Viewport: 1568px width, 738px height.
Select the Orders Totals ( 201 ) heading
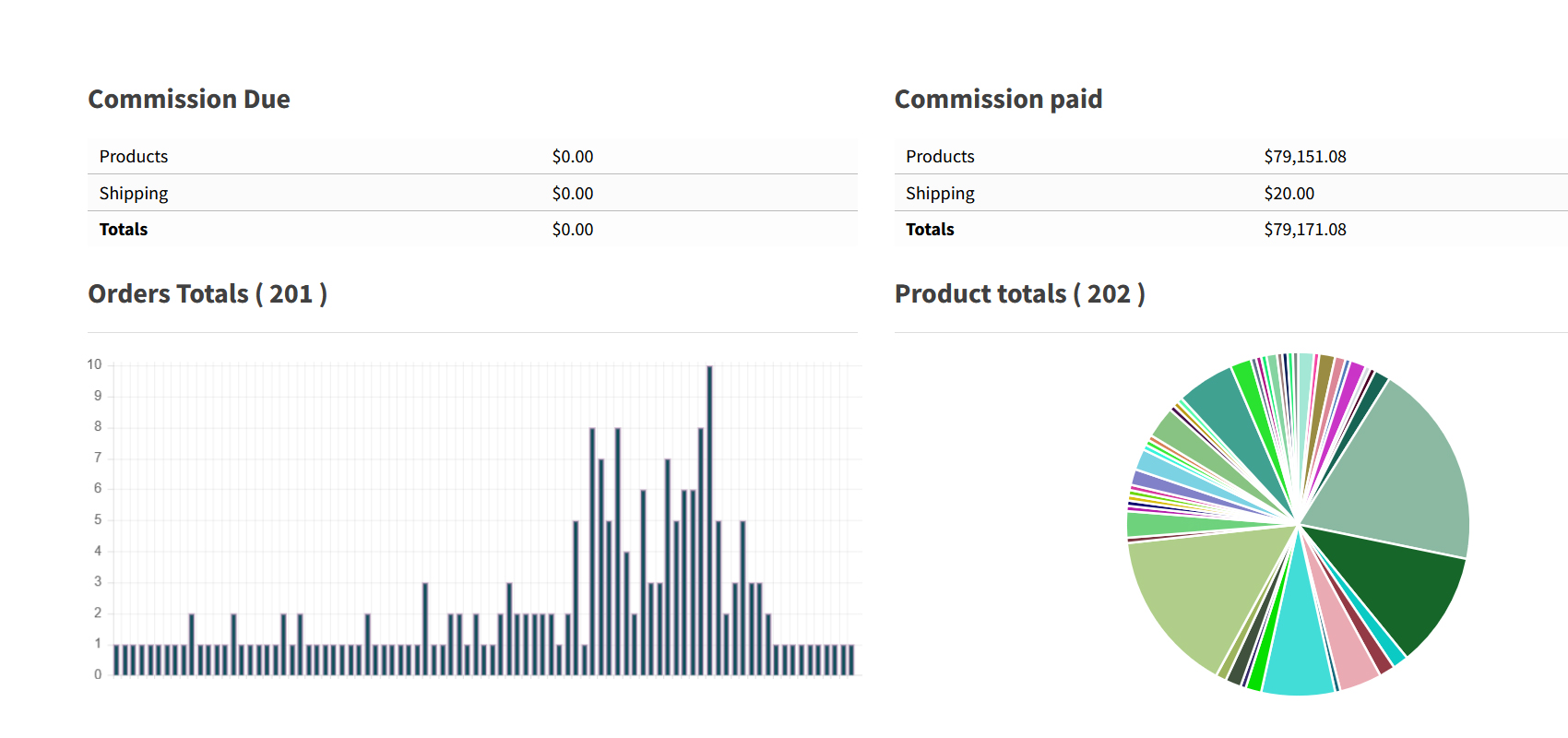pos(208,293)
